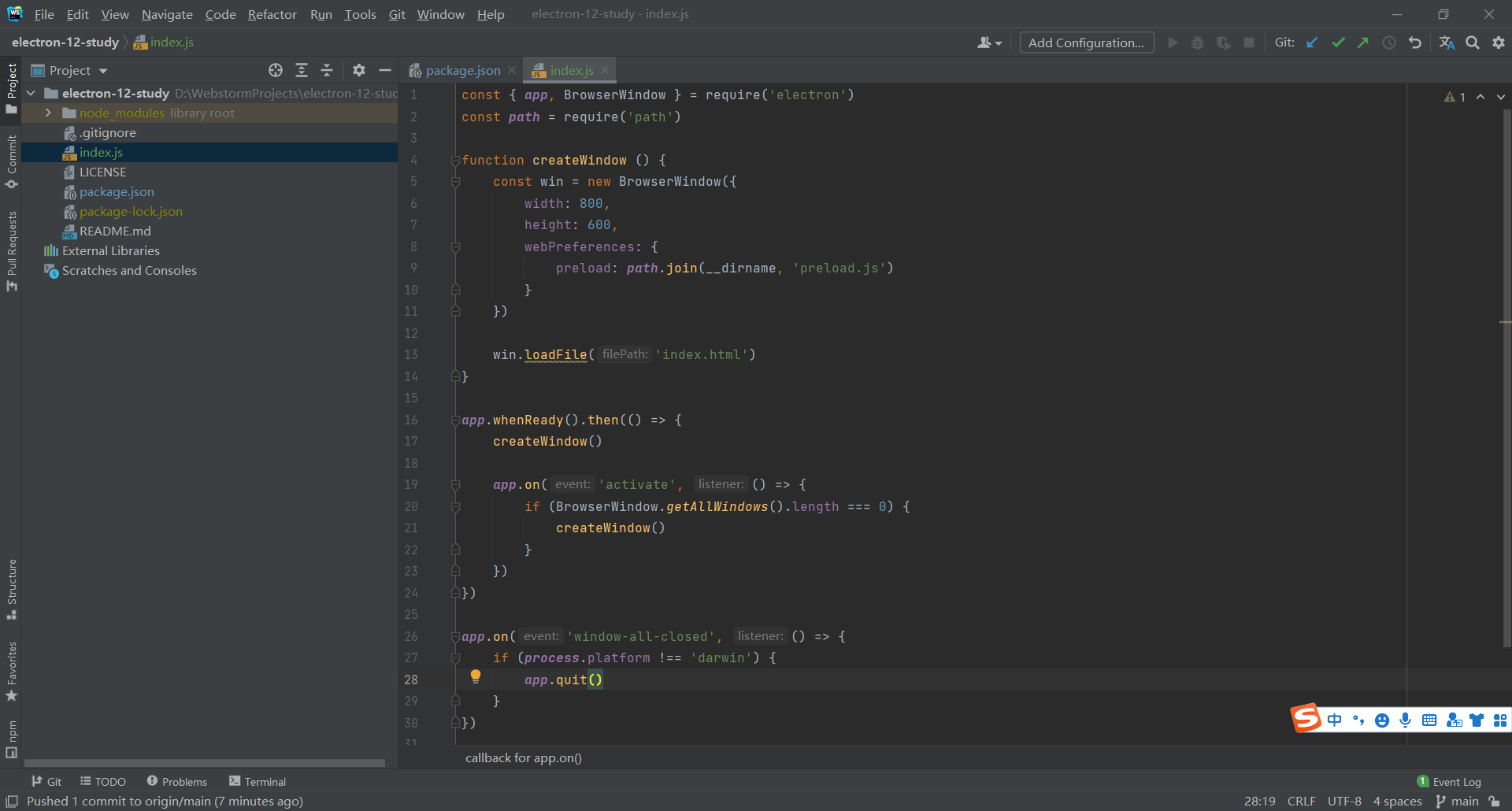The width and height of the screenshot is (1512, 811).
Task: Click the Project panel horizontal scrollbar
Action: (205, 763)
